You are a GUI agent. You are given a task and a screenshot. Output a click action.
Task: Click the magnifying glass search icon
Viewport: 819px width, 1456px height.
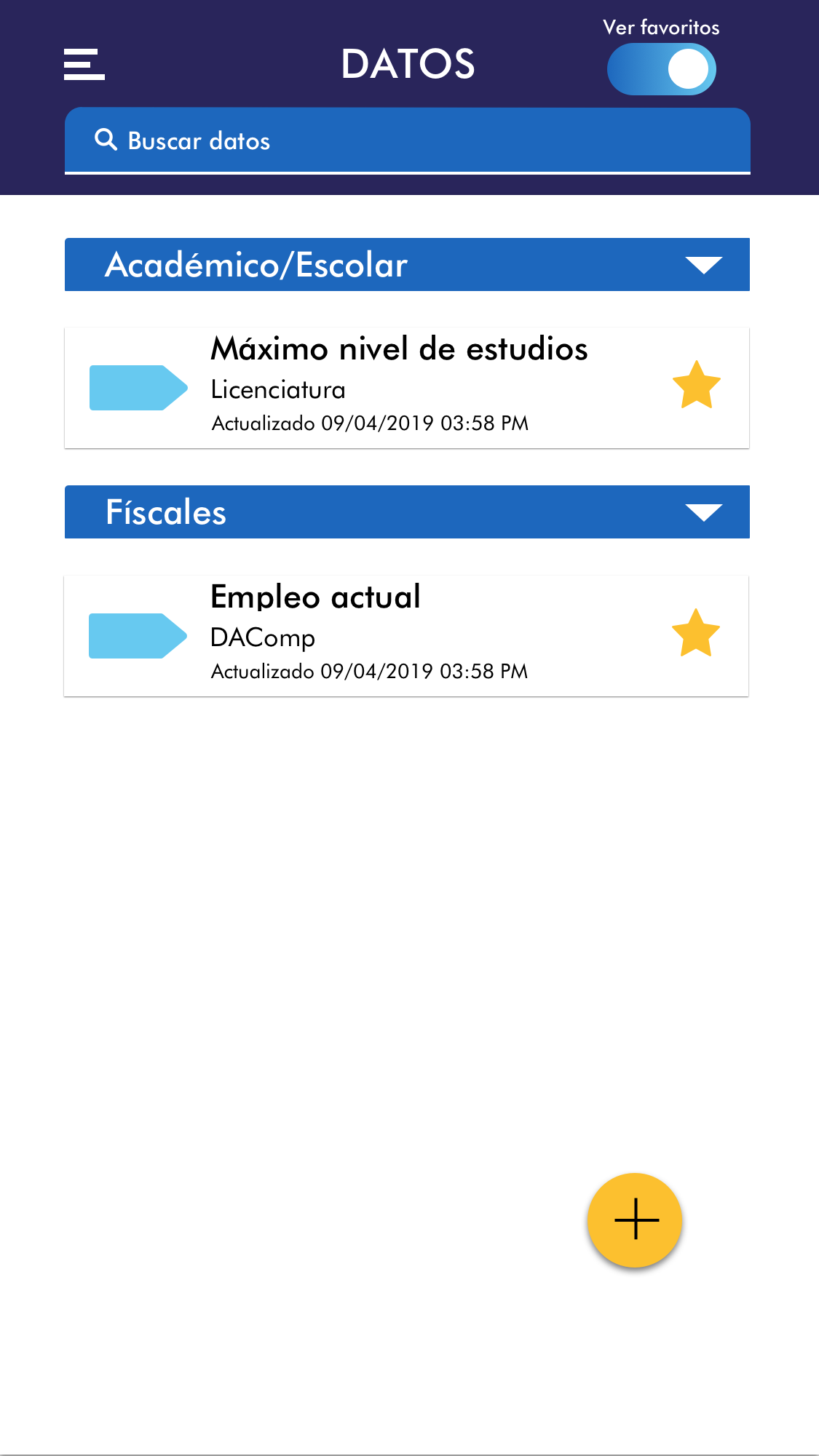106,140
